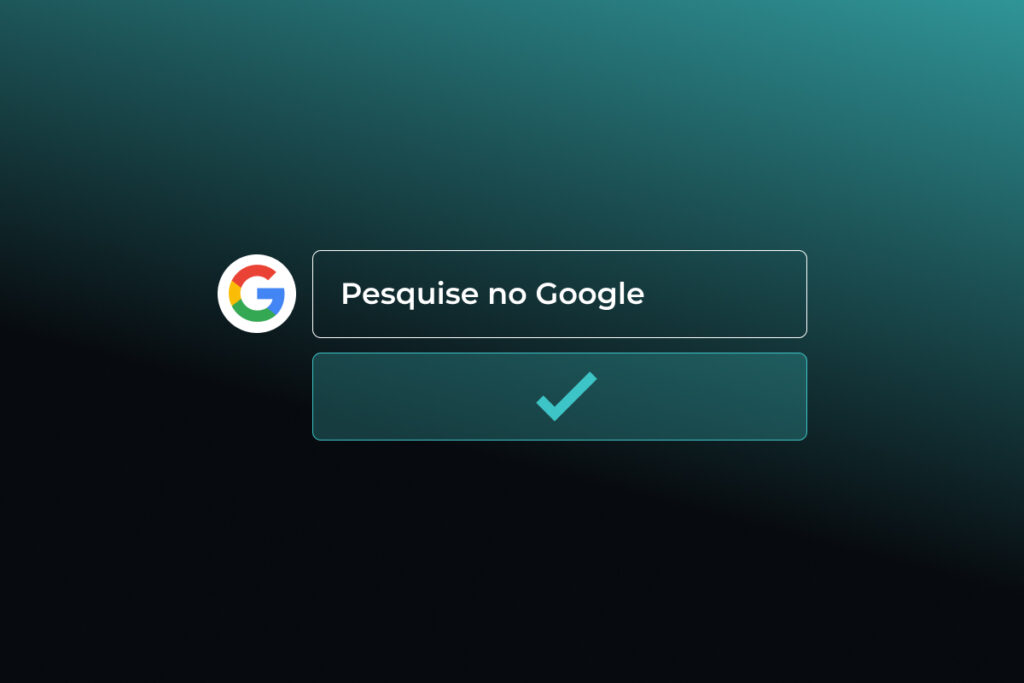Submit using the wide teal confirm bar
Screen dimensions: 1024x683
pyautogui.click(x=560, y=396)
